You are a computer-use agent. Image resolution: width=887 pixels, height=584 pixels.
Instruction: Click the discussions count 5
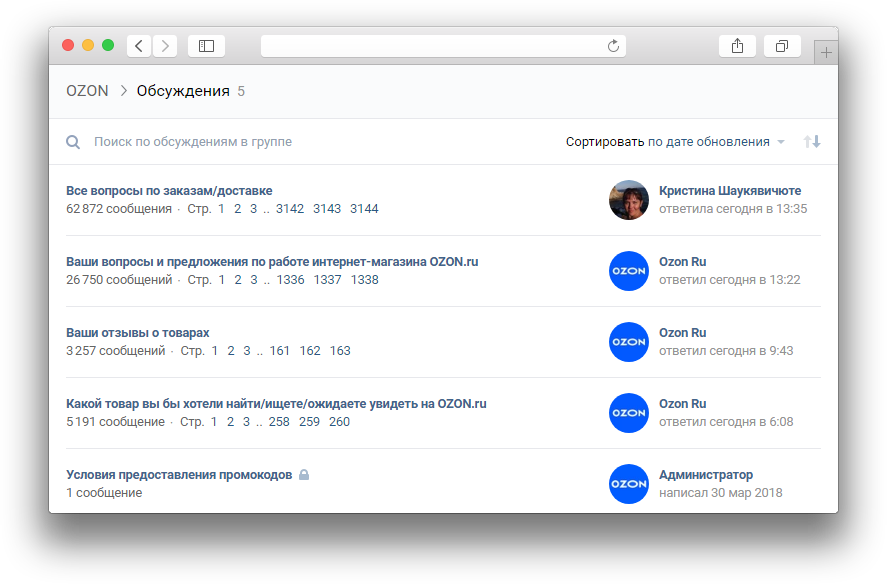coord(241,91)
